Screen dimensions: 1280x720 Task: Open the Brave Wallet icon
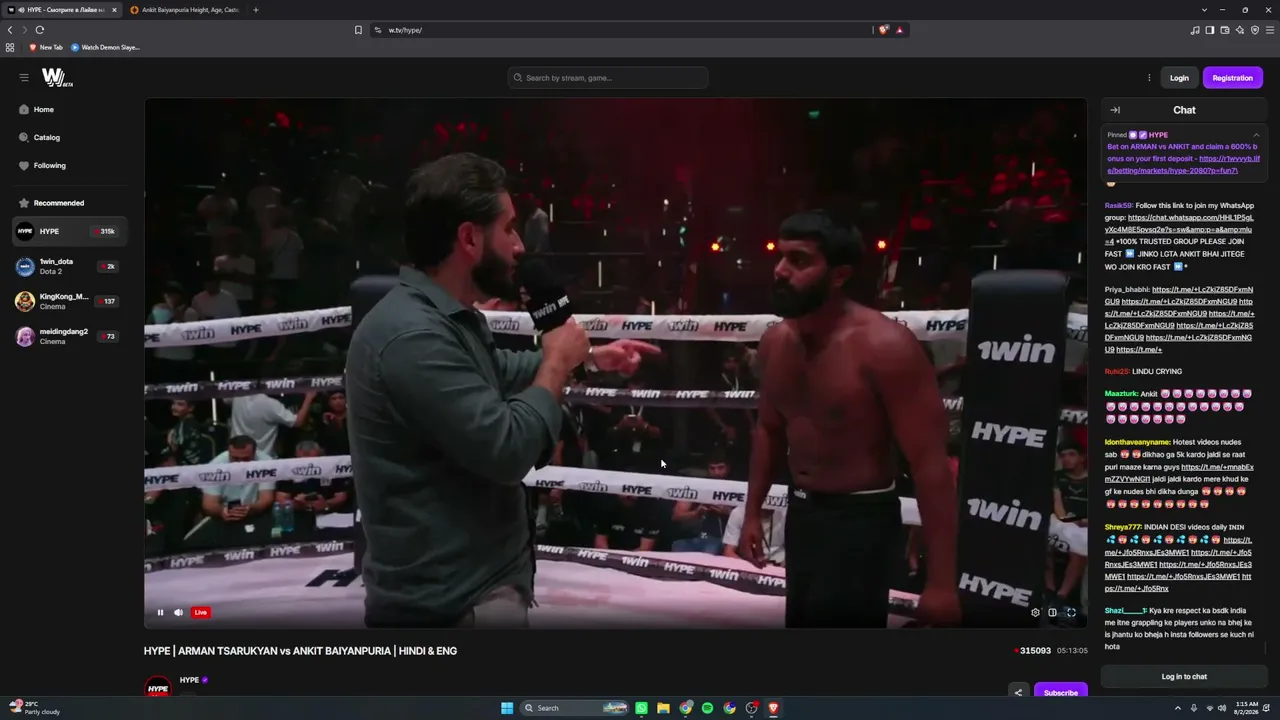tap(1225, 30)
